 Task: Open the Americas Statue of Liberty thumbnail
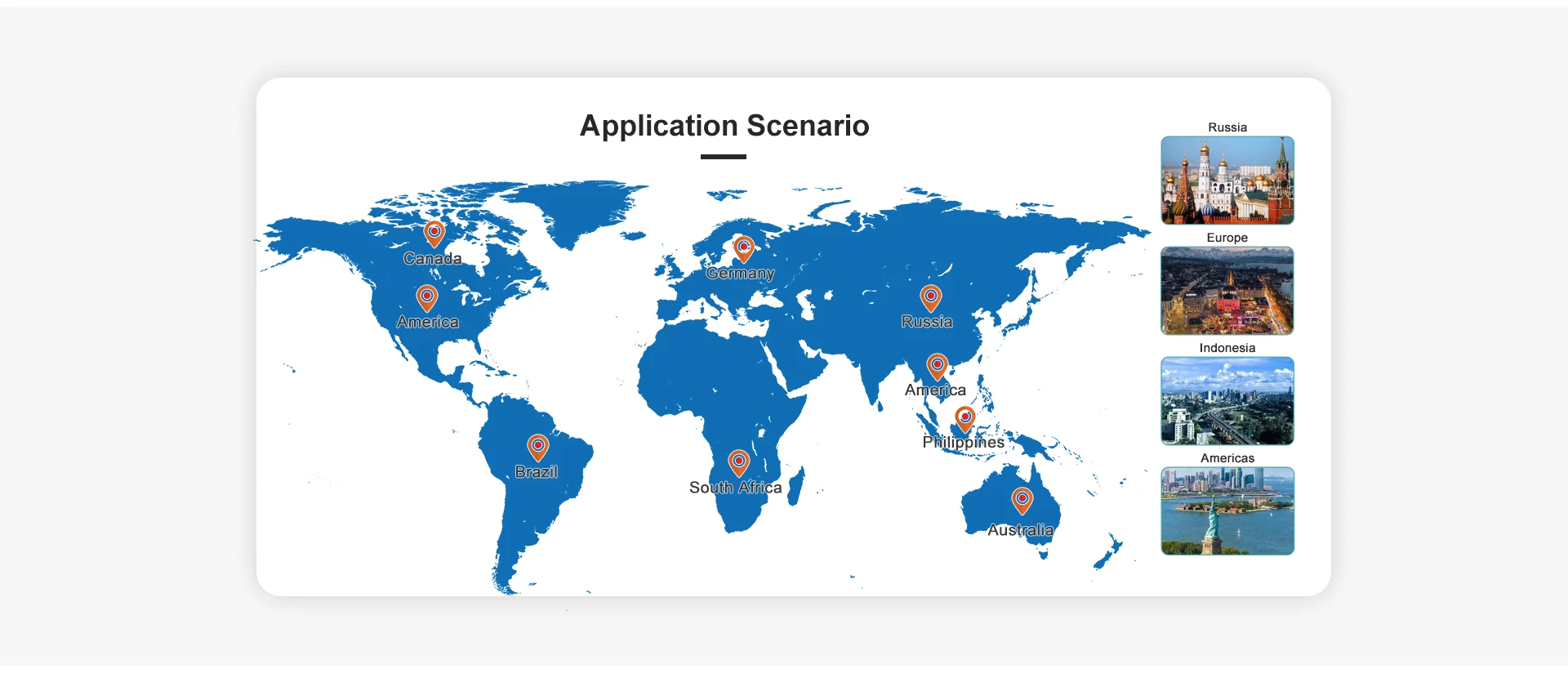[x=1227, y=511]
